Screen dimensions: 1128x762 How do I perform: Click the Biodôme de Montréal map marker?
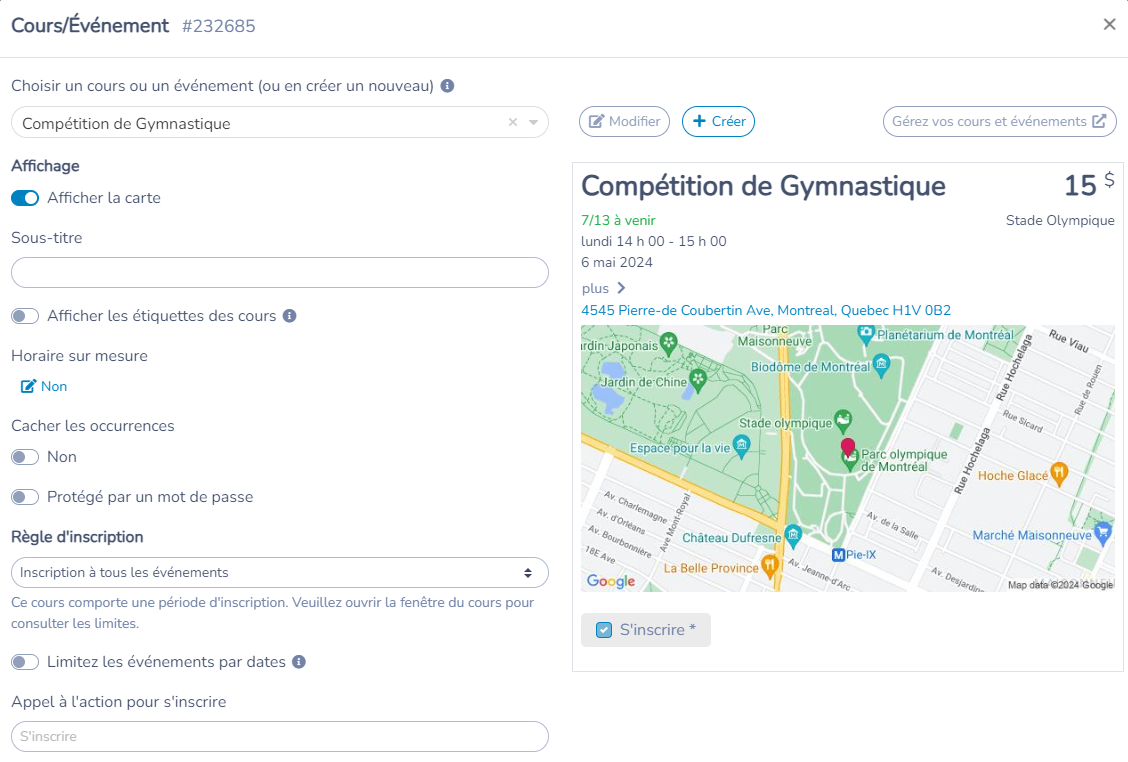tap(881, 364)
